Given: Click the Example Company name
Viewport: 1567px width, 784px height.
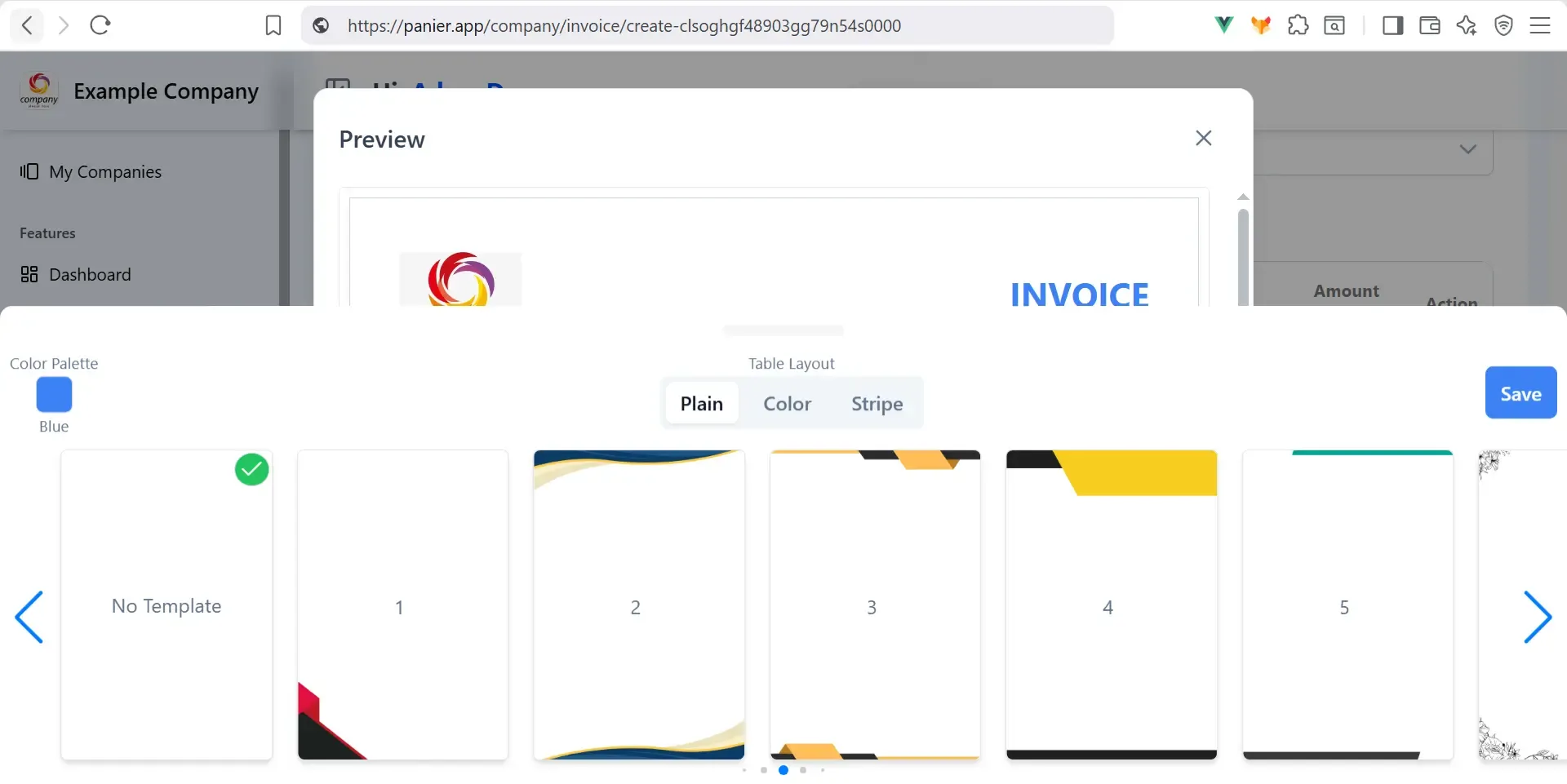Looking at the screenshot, I should (166, 91).
